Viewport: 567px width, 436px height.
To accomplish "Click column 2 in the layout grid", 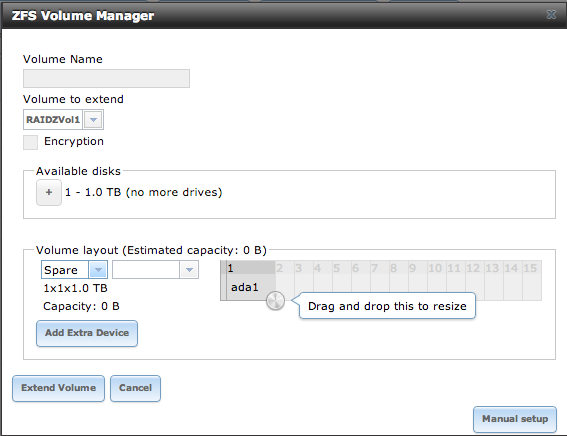I will point(285,268).
